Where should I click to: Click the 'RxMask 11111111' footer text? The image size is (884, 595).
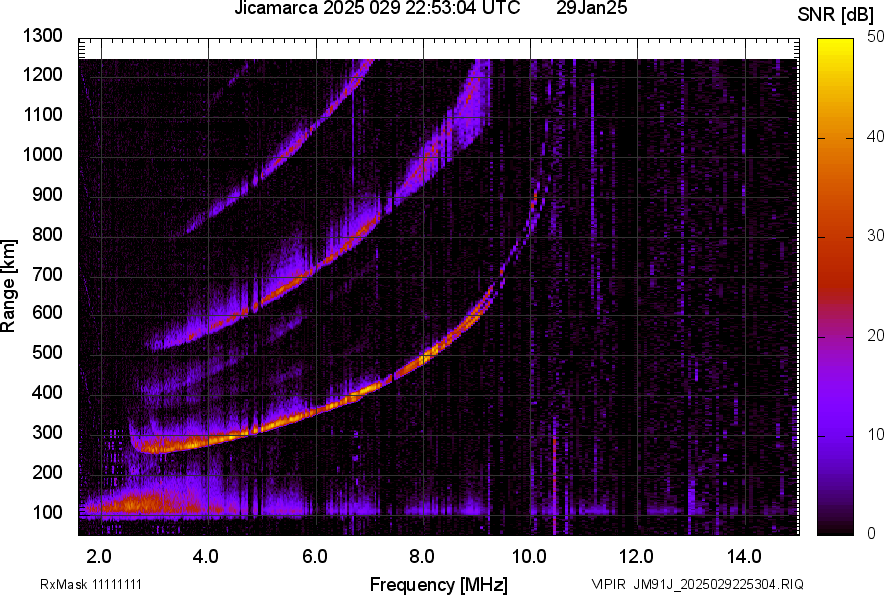tap(91, 584)
